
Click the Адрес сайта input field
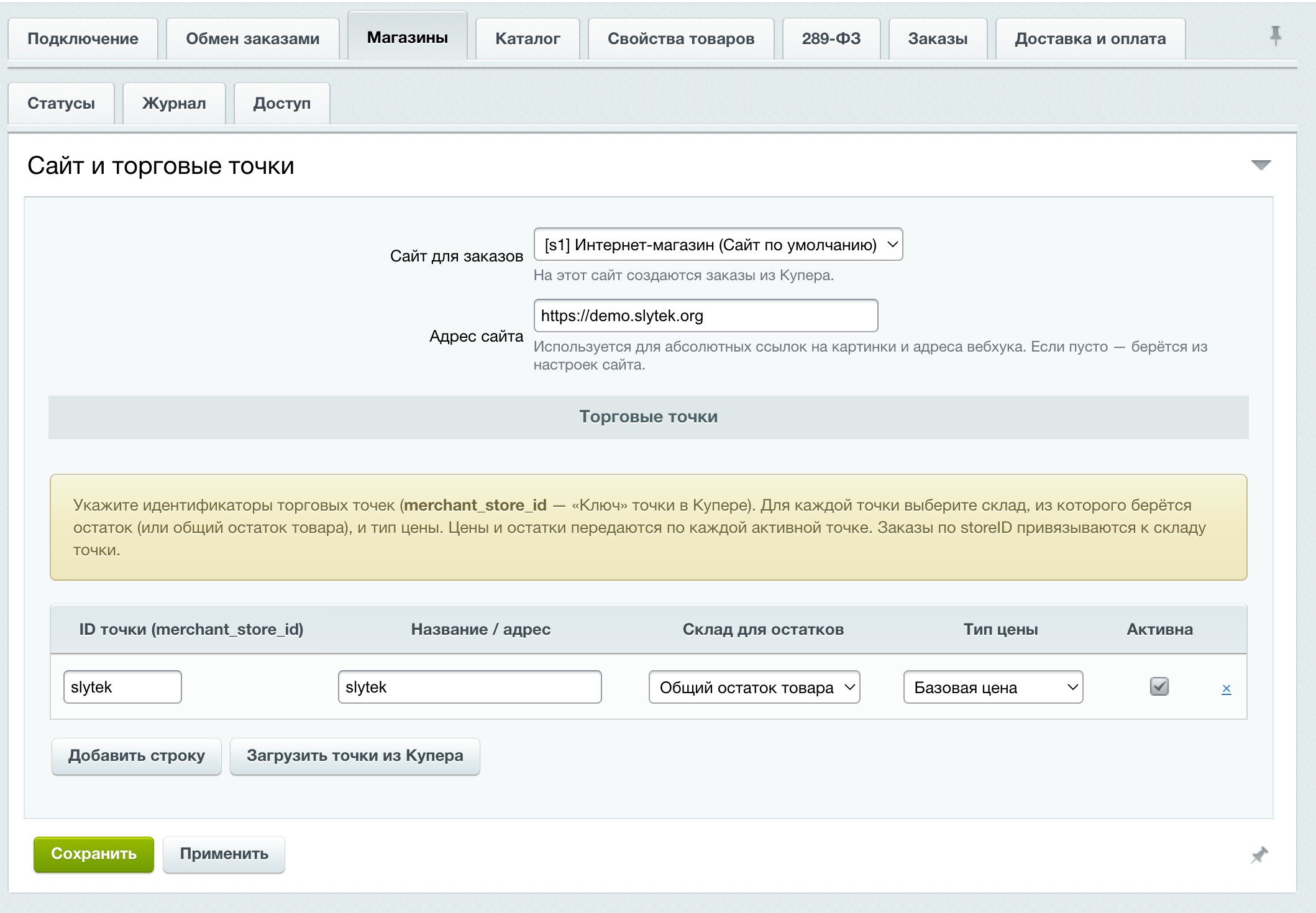706,316
